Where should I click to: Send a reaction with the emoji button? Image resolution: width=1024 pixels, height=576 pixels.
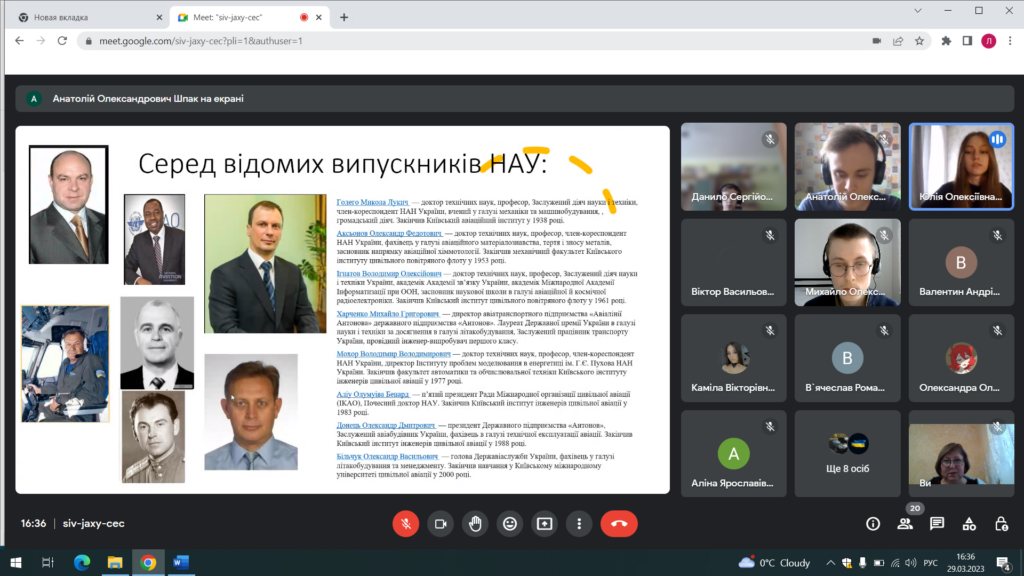(510, 523)
